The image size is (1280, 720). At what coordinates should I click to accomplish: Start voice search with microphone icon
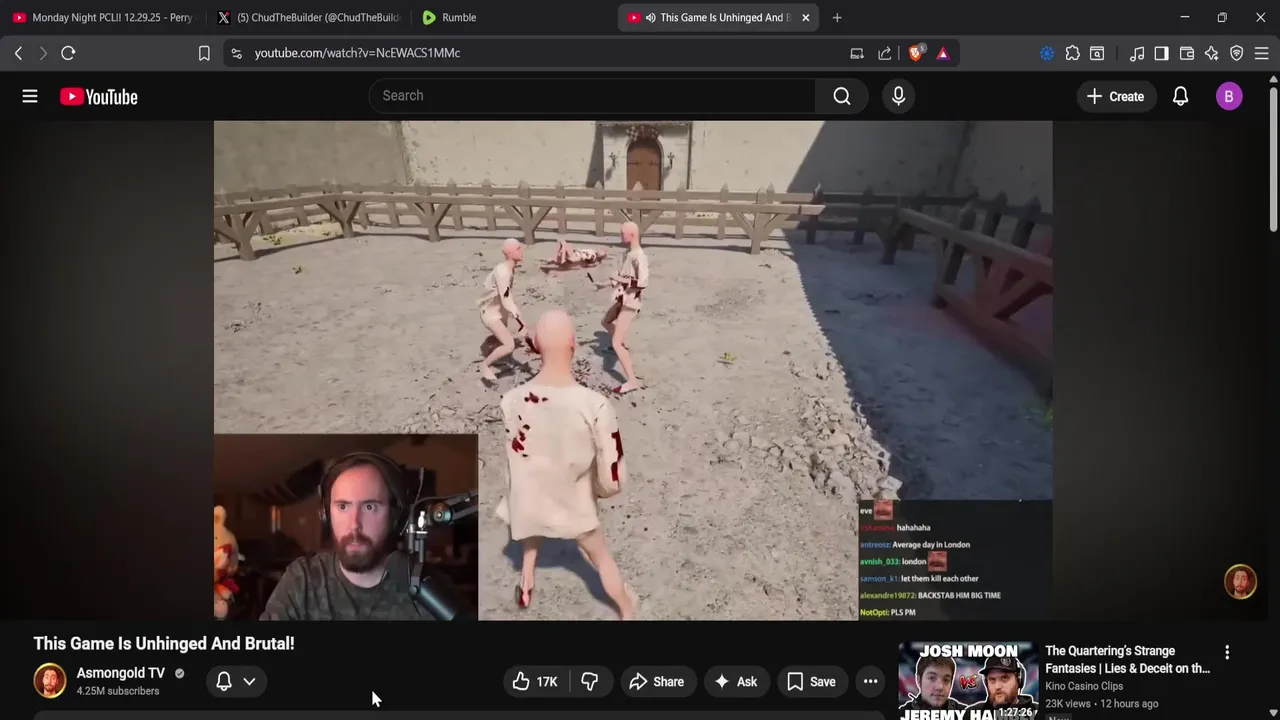click(x=898, y=96)
